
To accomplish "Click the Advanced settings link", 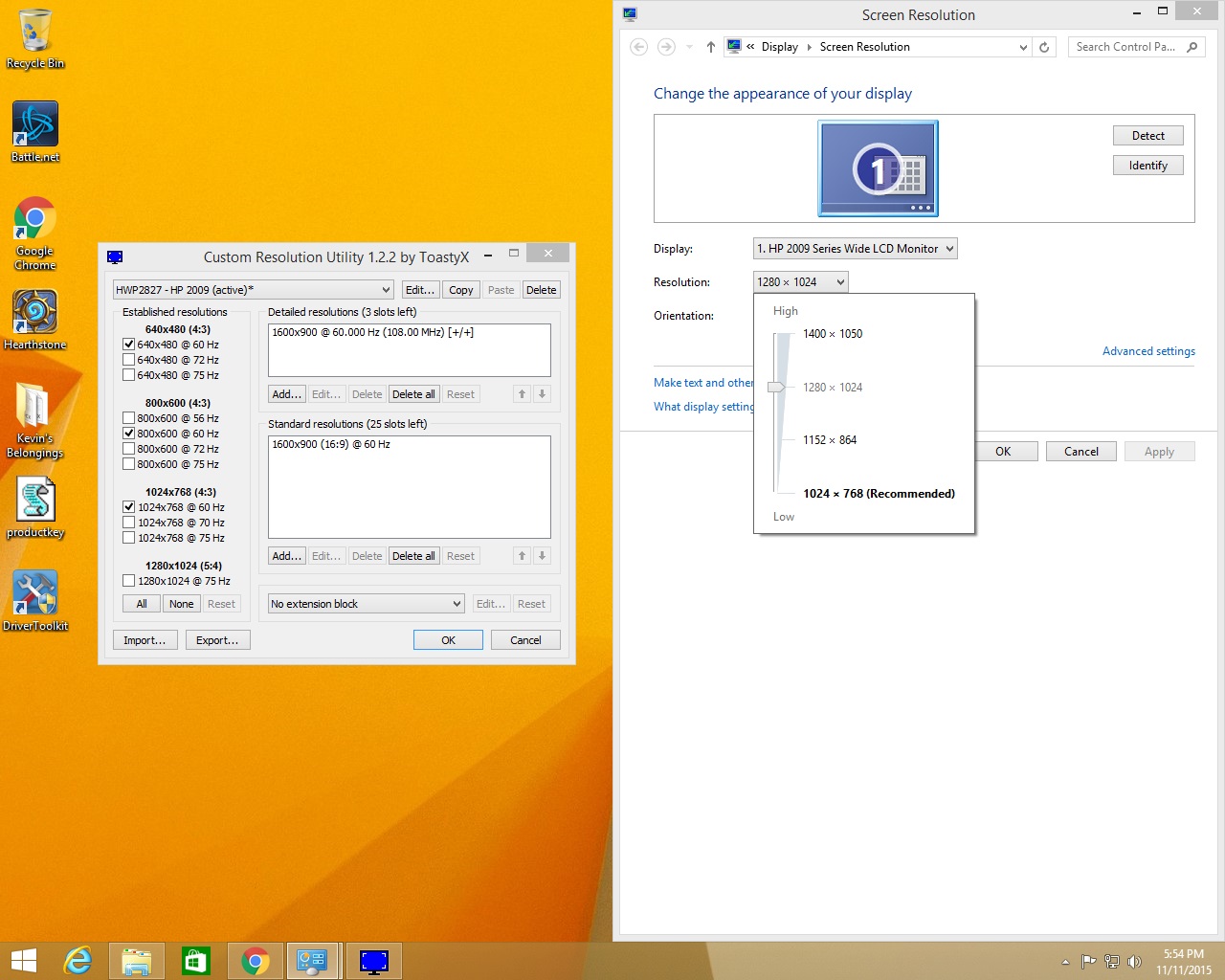I will point(1147,351).
